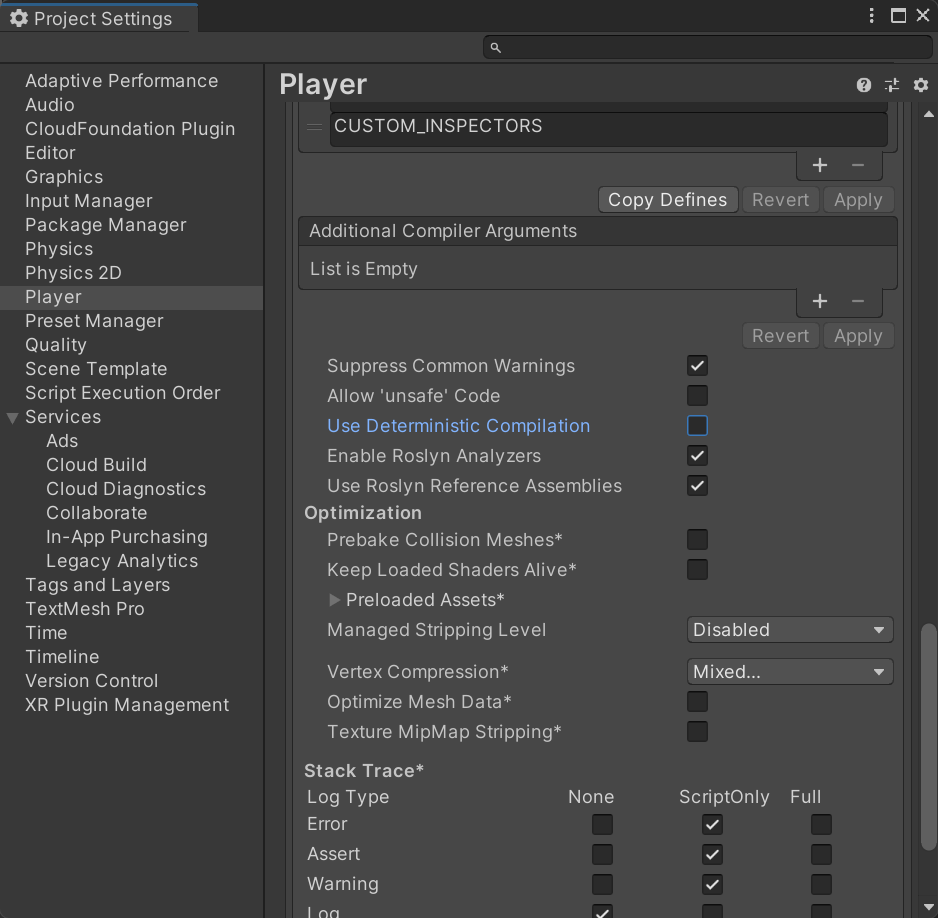Screen dimensions: 938x918
Task: Disable Suppress Common Warnings
Action: [697, 366]
